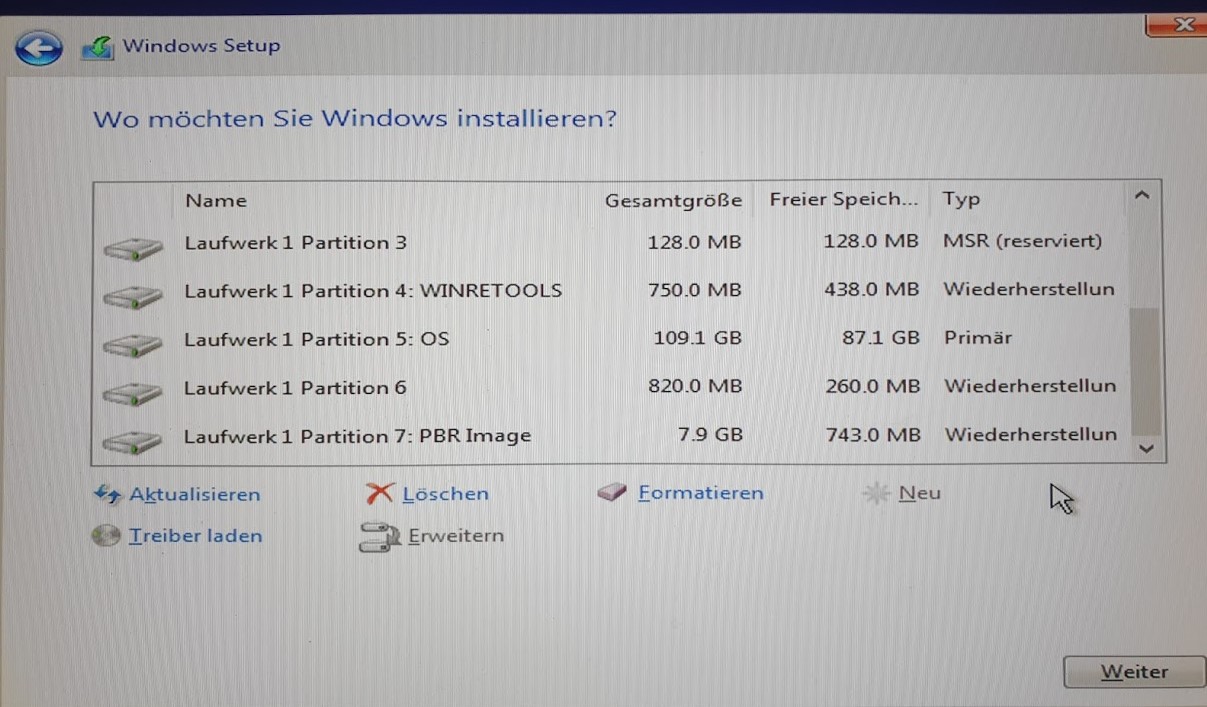Click the Typ column header
Viewport: 1207px width, 707px height.
[x=961, y=200]
